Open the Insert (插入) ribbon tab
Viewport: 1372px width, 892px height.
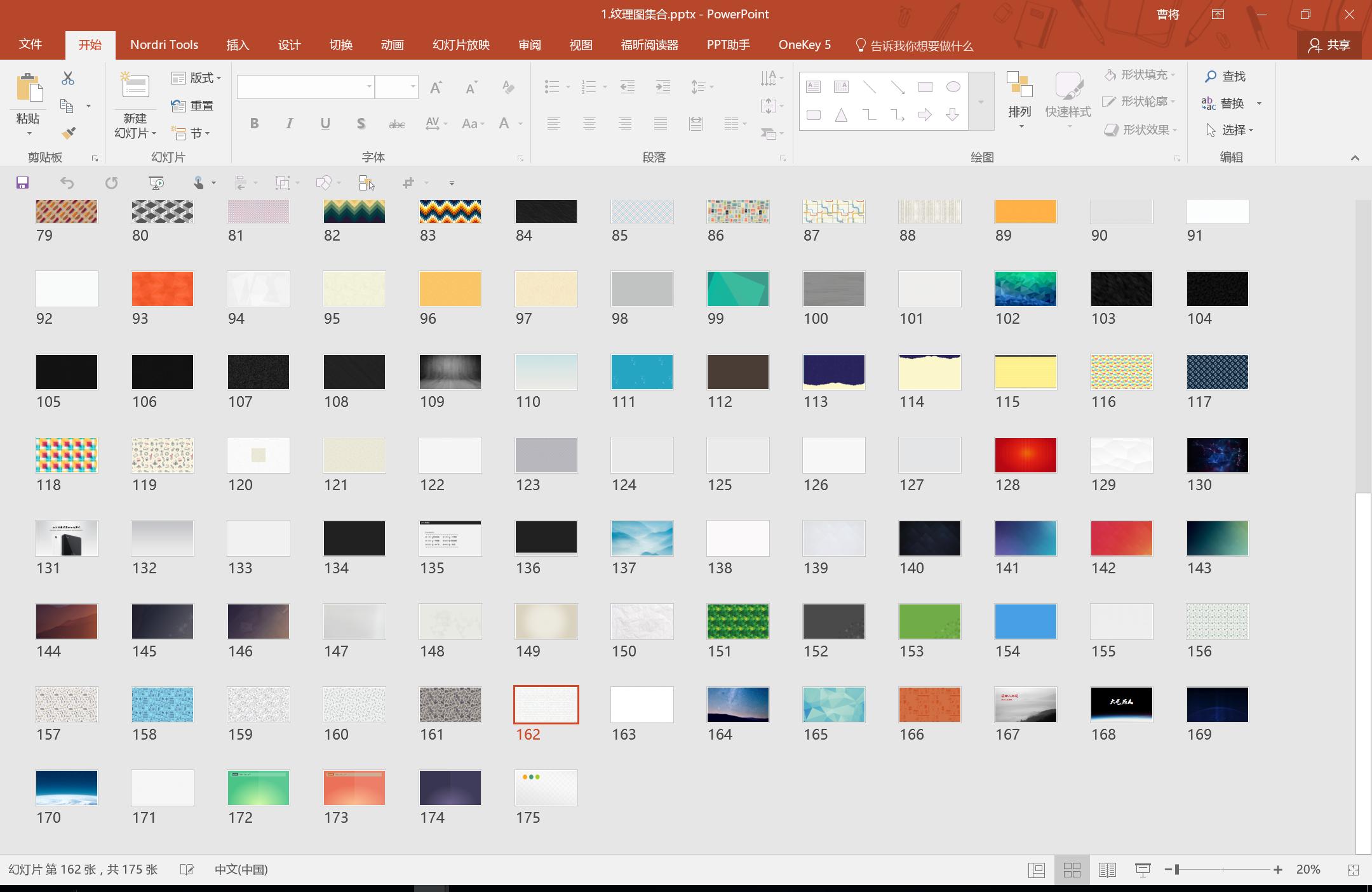[x=238, y=45]
